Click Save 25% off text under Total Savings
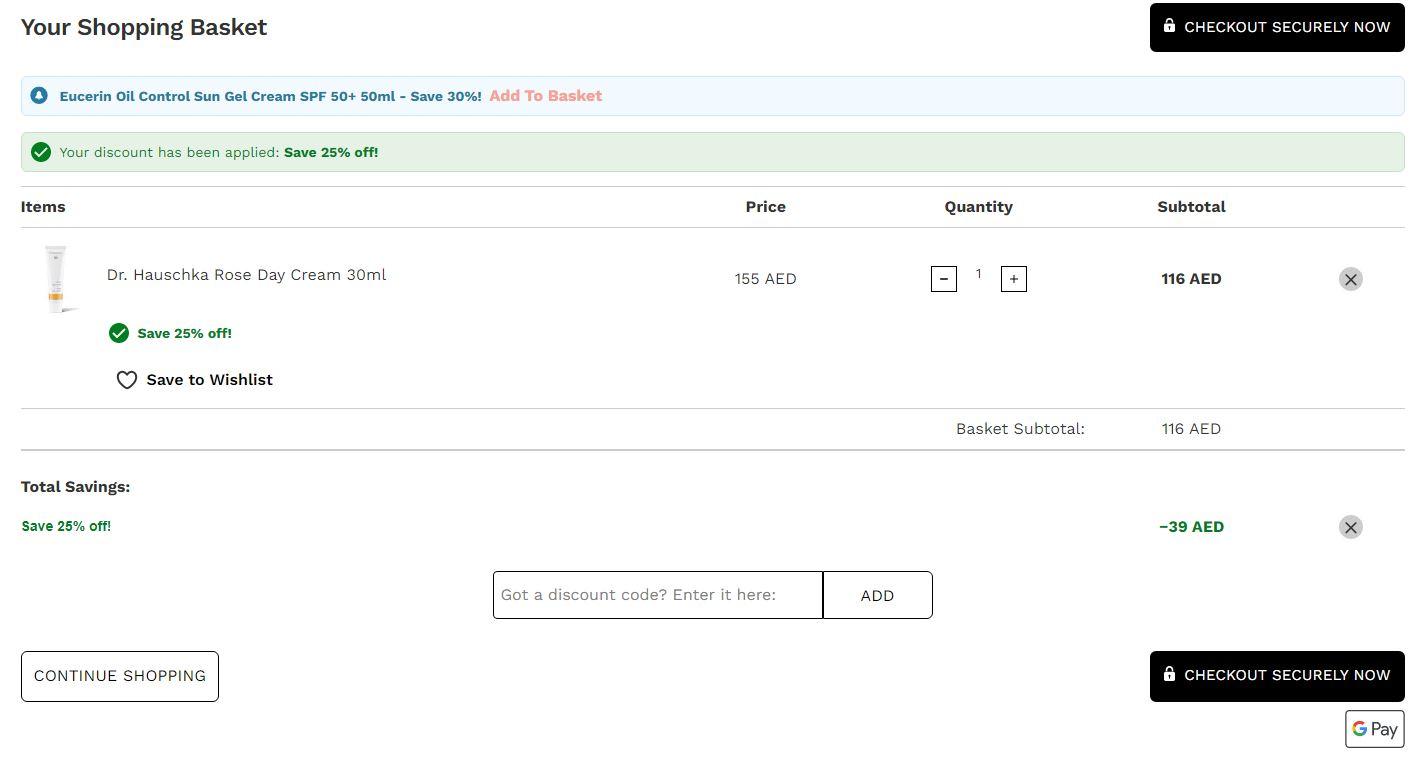Image resolution: width=1421 pixels, height=774 pixels. pyautogui.click(x=66, y=526)
